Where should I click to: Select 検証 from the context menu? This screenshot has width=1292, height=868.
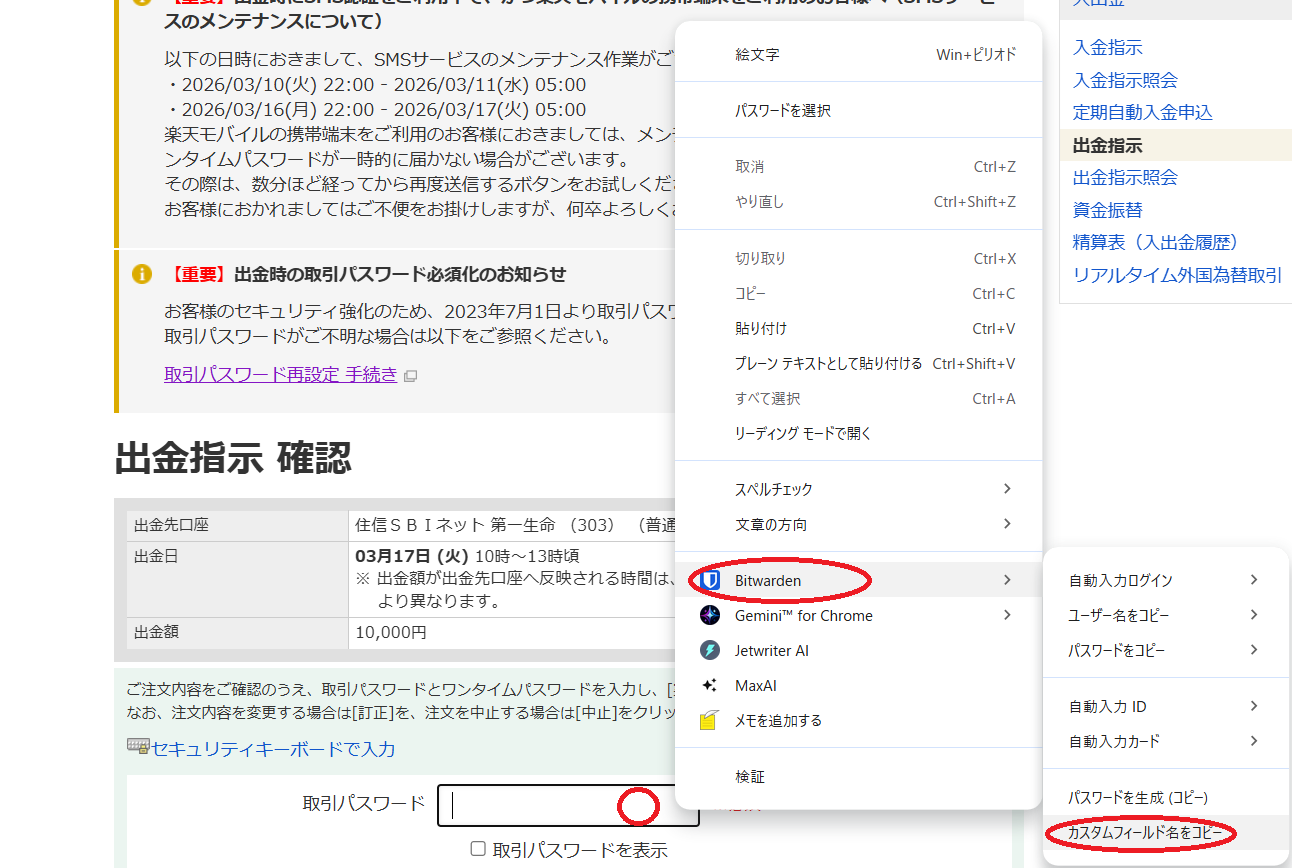tap(750, 776)
